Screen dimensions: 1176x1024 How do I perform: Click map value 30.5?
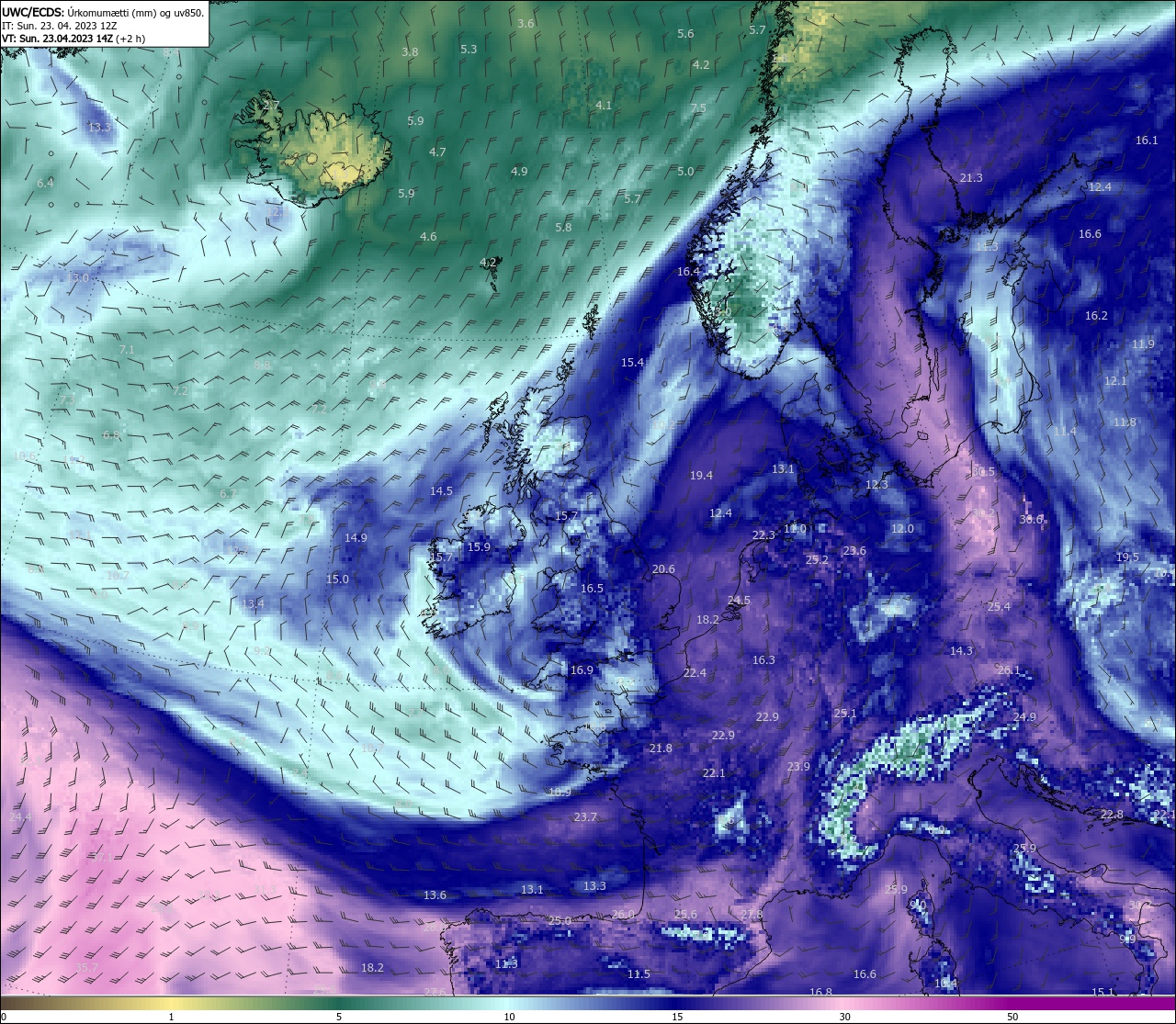[x=983, y=471]
